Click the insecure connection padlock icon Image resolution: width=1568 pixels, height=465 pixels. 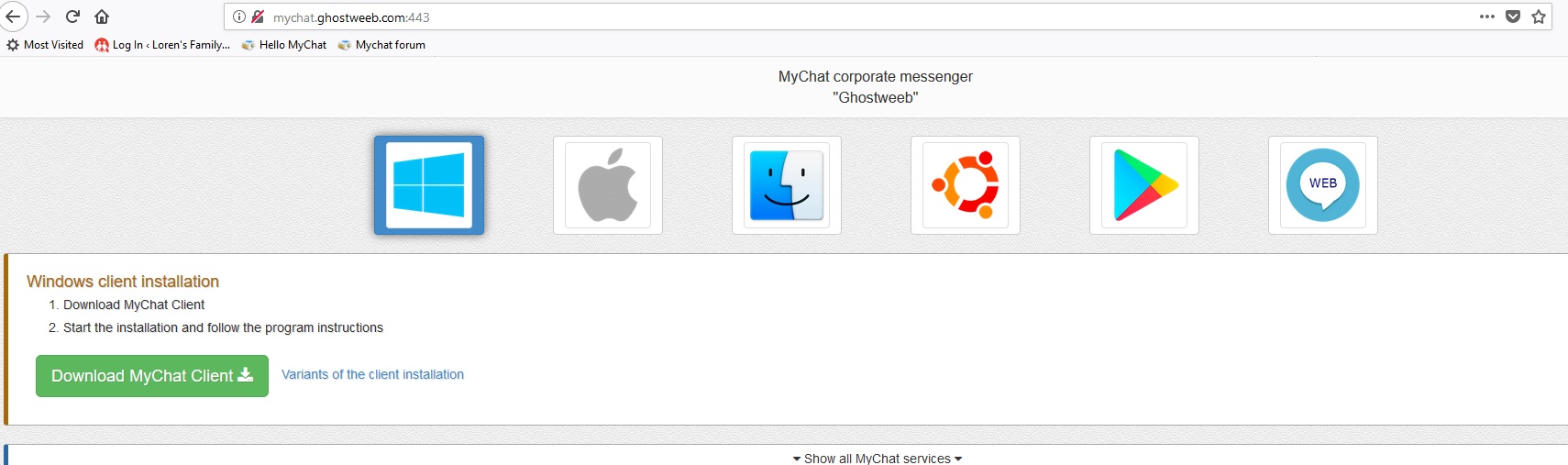258,17
